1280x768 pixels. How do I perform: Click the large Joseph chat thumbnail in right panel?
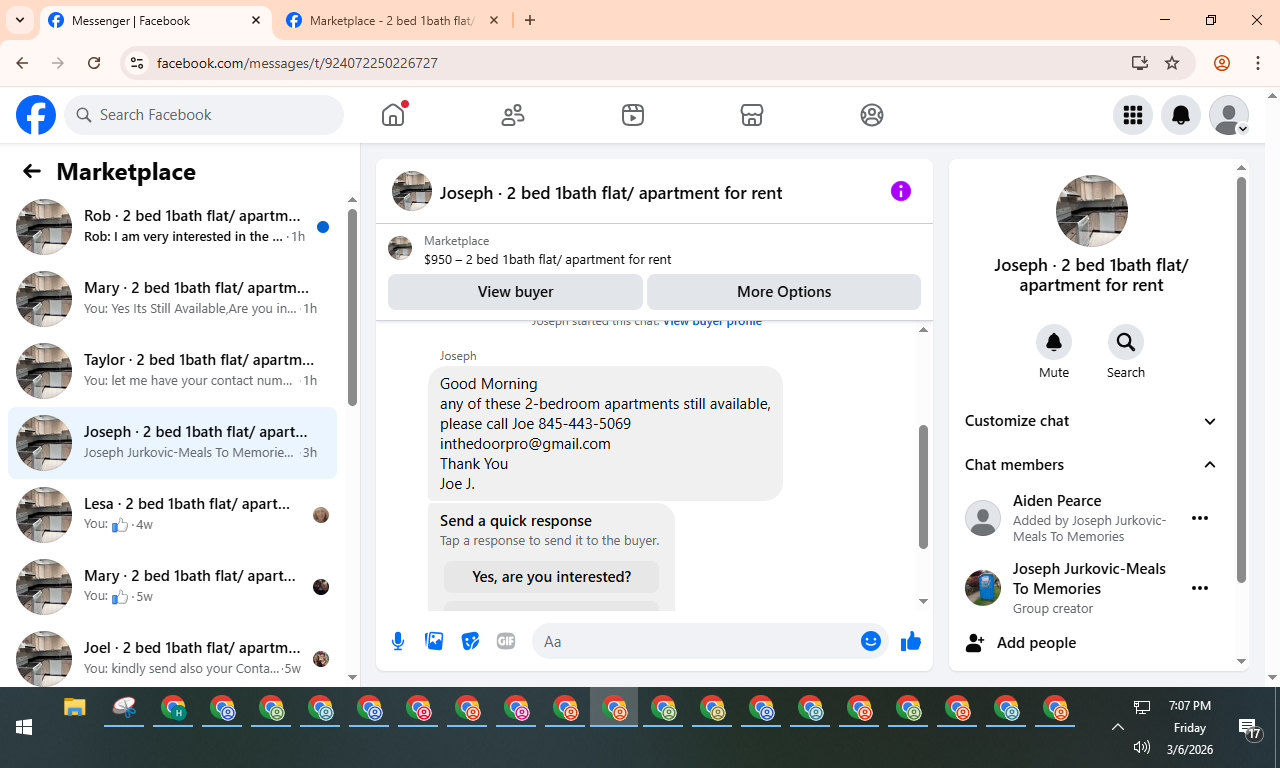click(1092, 211)
